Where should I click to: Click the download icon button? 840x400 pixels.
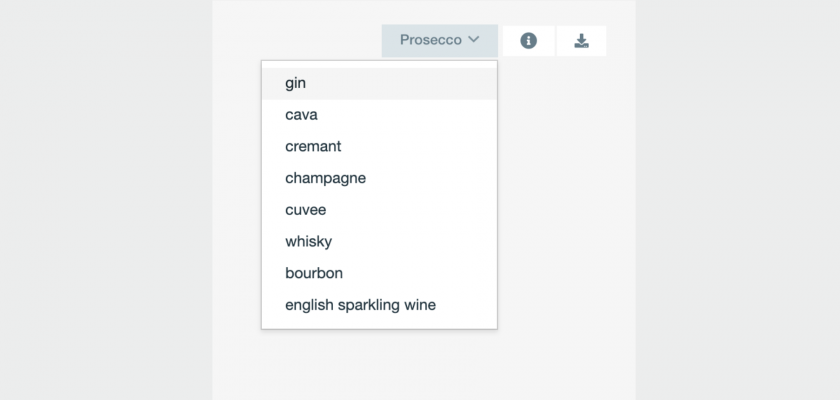581,41
